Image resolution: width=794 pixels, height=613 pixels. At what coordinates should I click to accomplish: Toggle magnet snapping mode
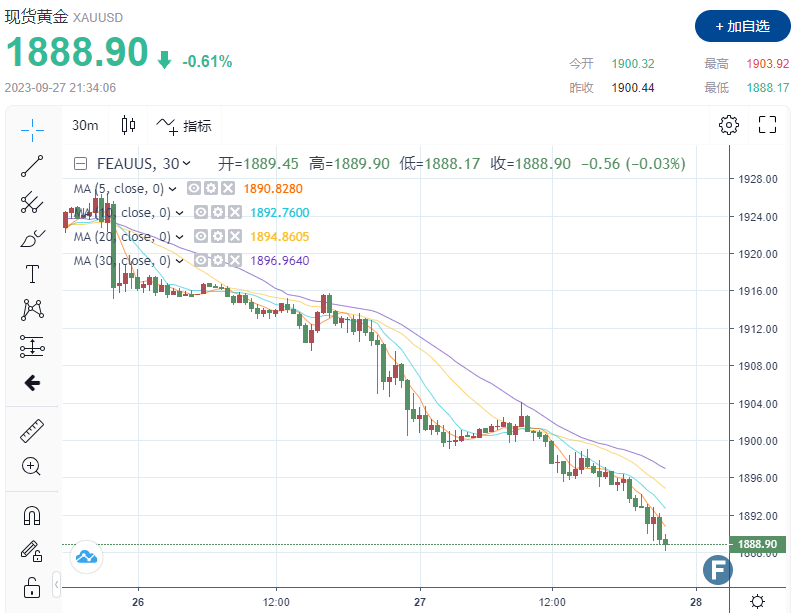pyautogui.click(x=32, y=516)
